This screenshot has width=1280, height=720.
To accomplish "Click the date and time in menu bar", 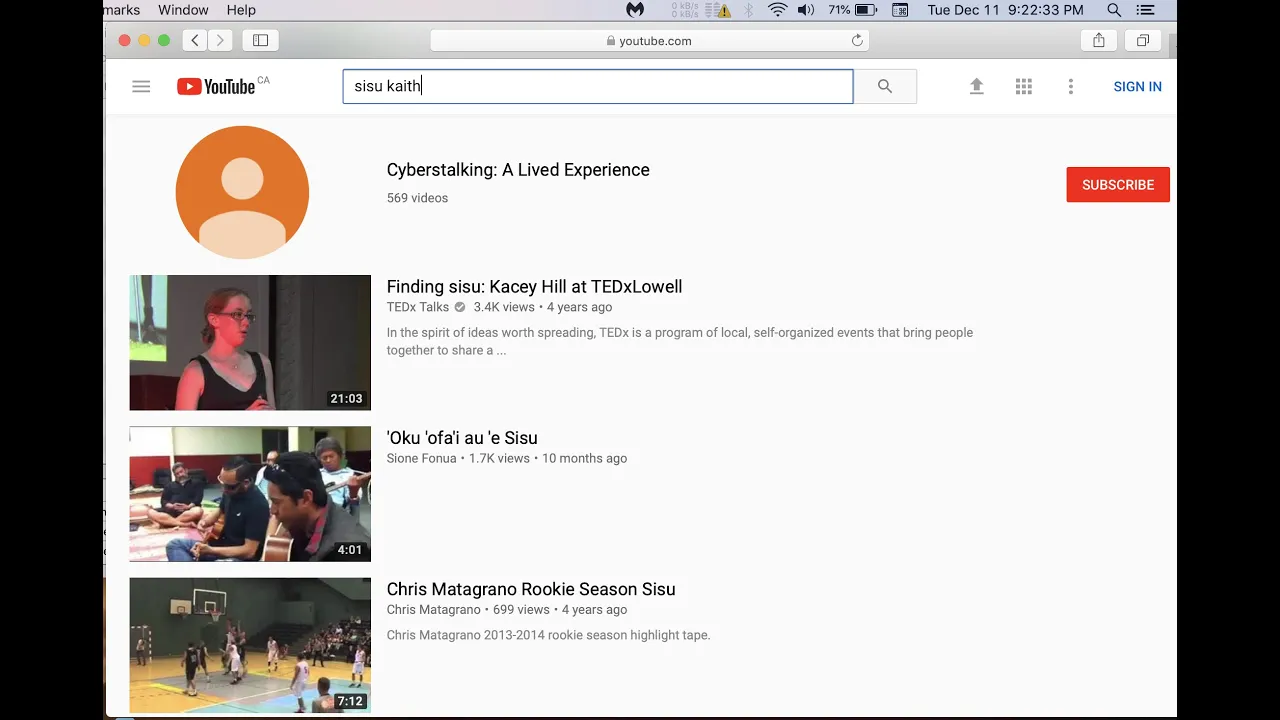I will point(1005,10).
